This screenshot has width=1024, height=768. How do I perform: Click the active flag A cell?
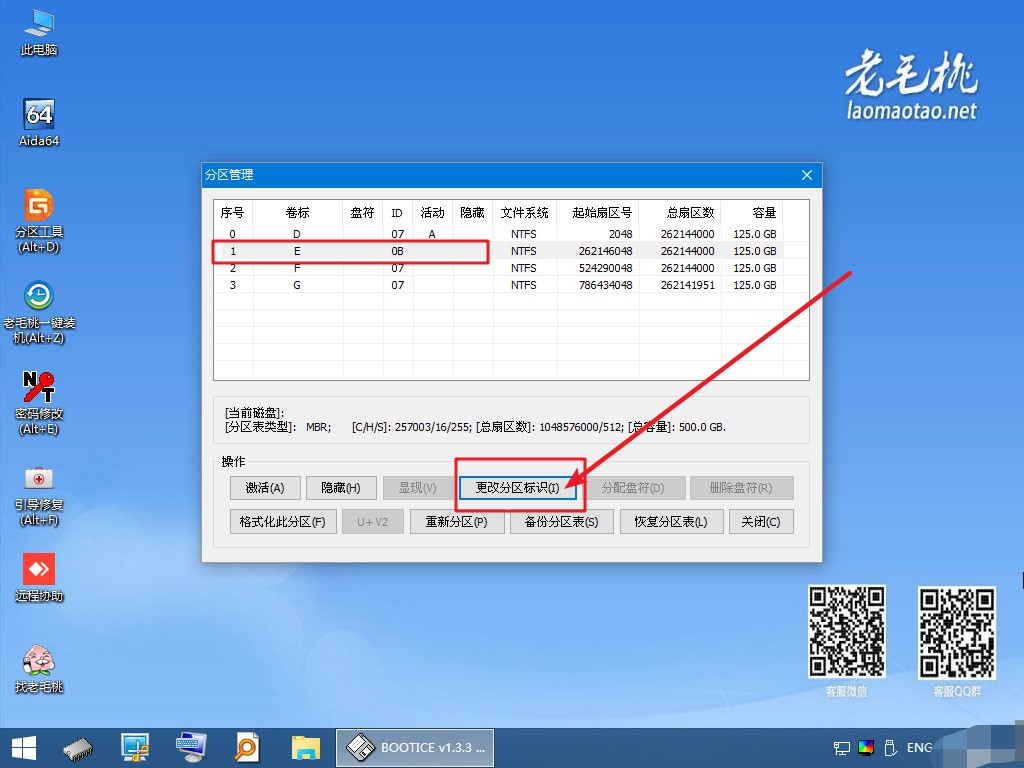[432, 234]
